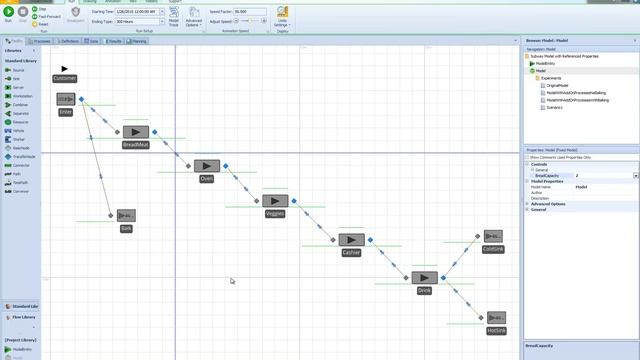
Task: Select ModelEntity in Navigation tree
Action: pos(542,64)
